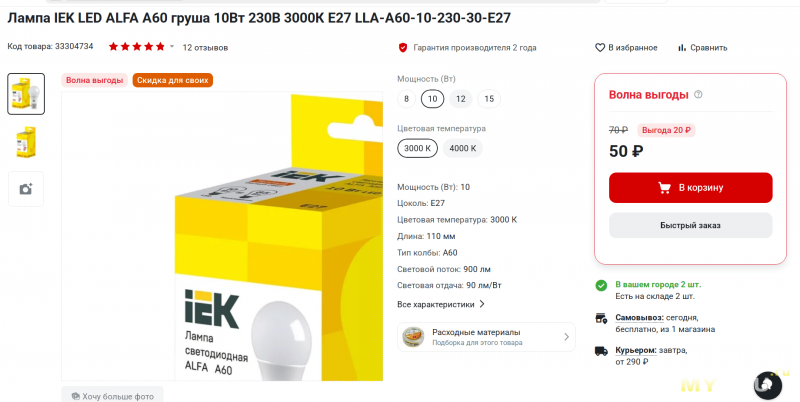Select the 8 W power option
This screenshot has width=800, height=402.
(407, 99)
